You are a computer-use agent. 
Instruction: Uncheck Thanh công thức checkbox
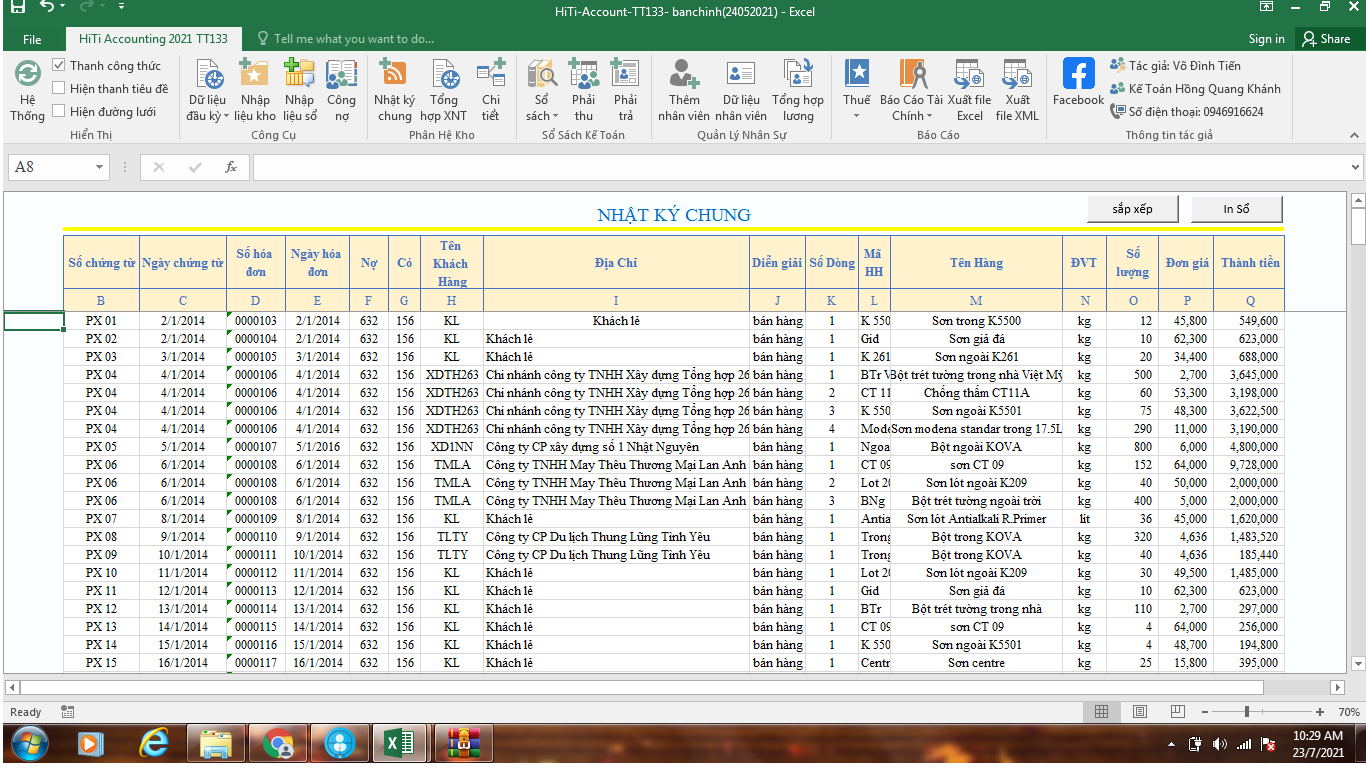click(x=59, y=66)
